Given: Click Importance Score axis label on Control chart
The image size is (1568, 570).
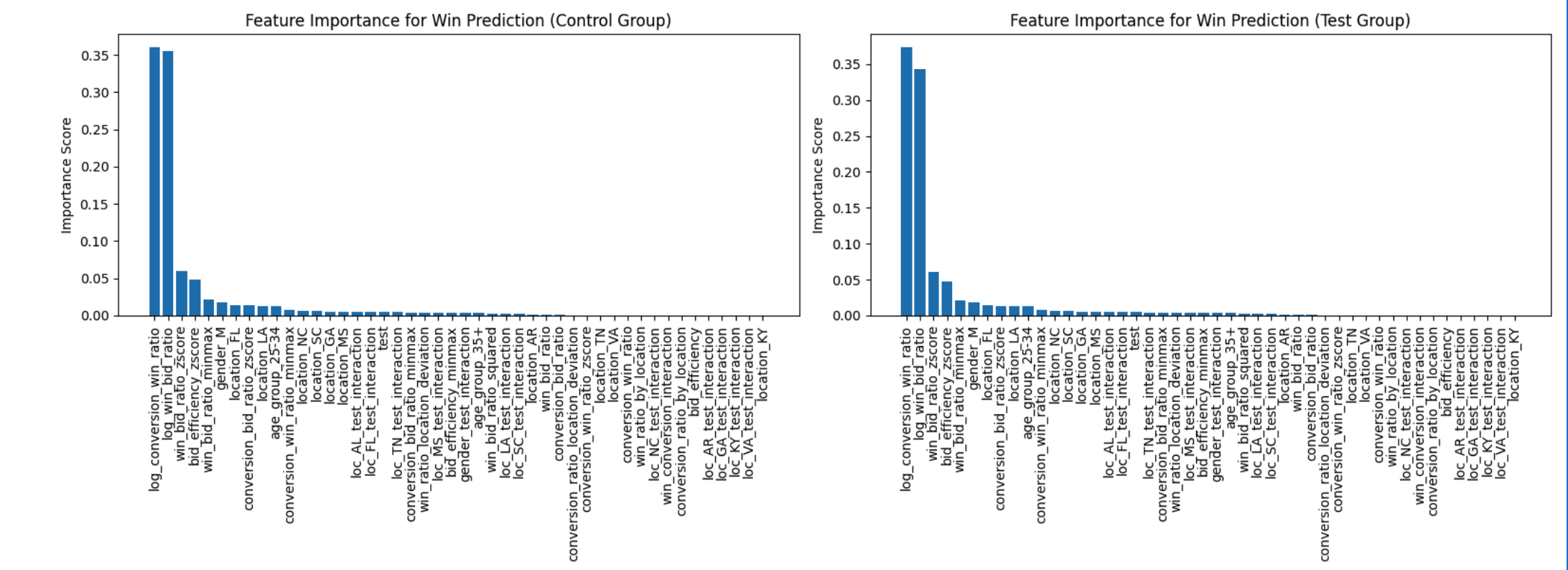Looking at the screenshot, I should (x=67, y=175).
